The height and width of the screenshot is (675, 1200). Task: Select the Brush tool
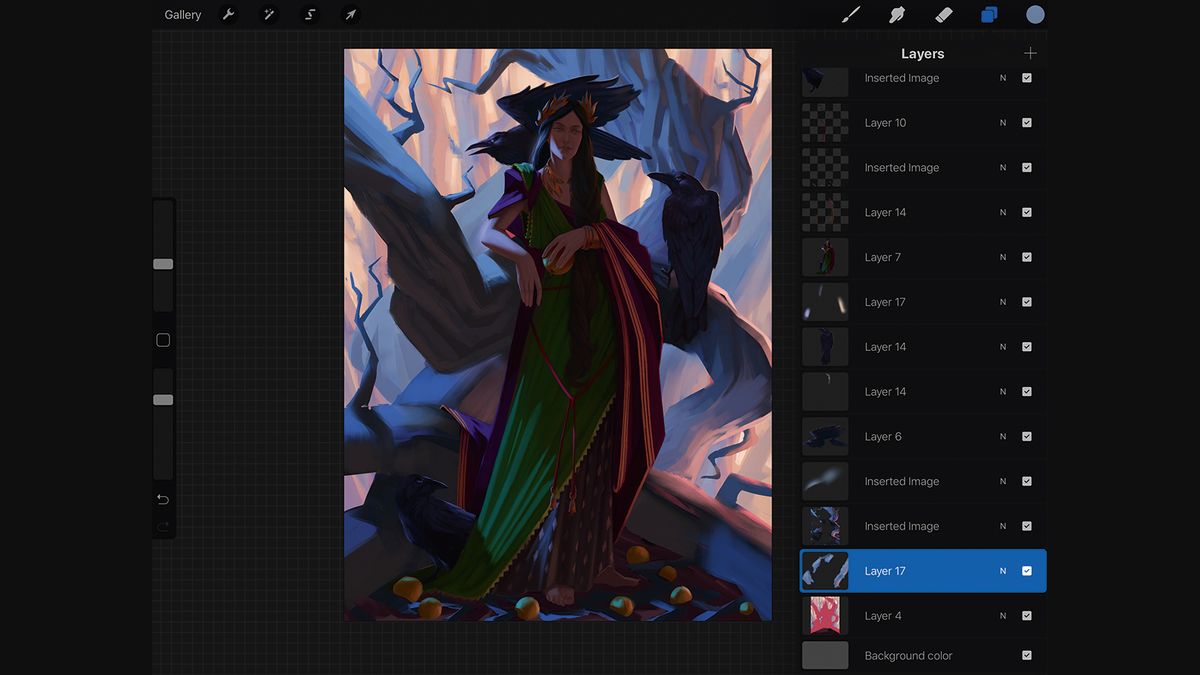coord(851,14)
